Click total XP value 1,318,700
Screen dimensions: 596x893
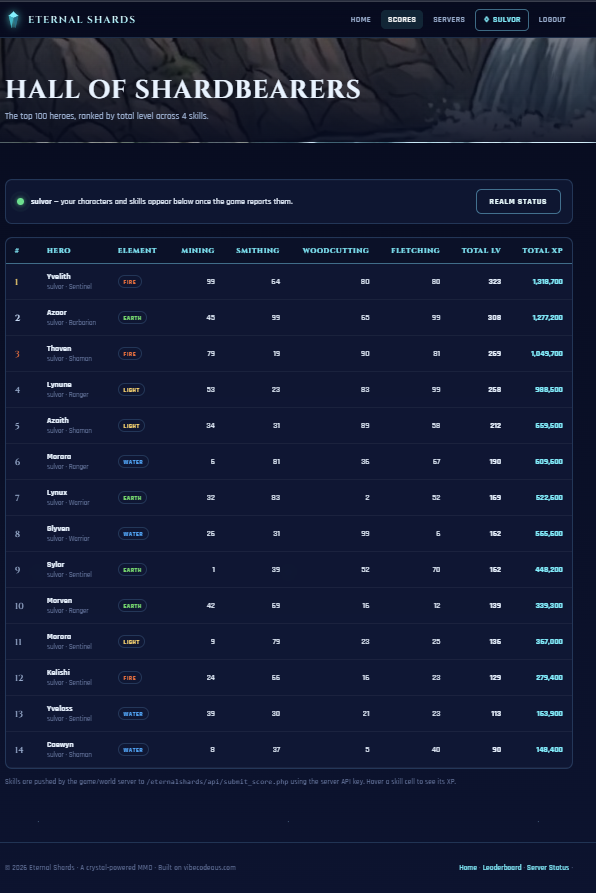pyautogui.click(x=548, y=282)
